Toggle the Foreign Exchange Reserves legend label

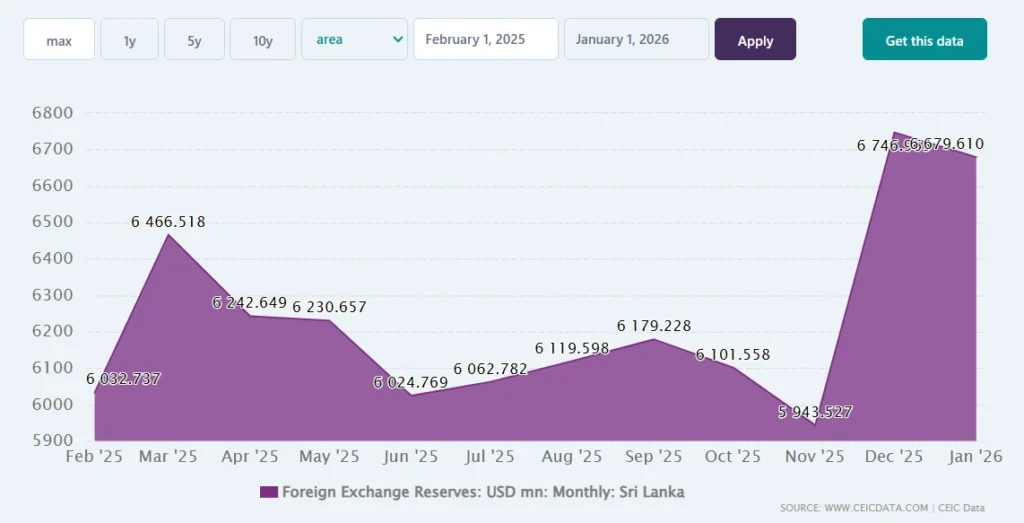(483, 492)
